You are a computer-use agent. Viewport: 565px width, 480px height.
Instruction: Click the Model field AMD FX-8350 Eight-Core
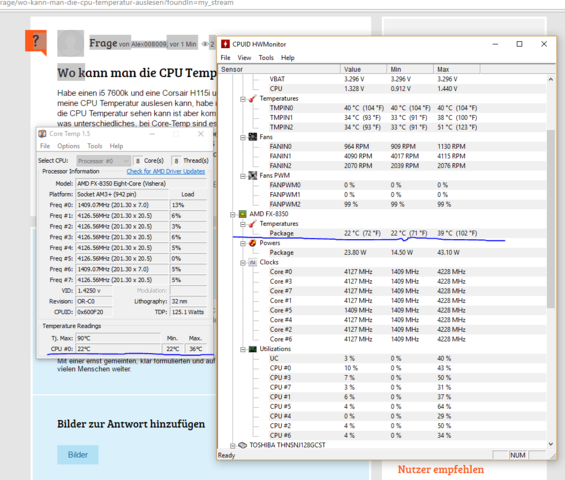(x=142, y=183)
